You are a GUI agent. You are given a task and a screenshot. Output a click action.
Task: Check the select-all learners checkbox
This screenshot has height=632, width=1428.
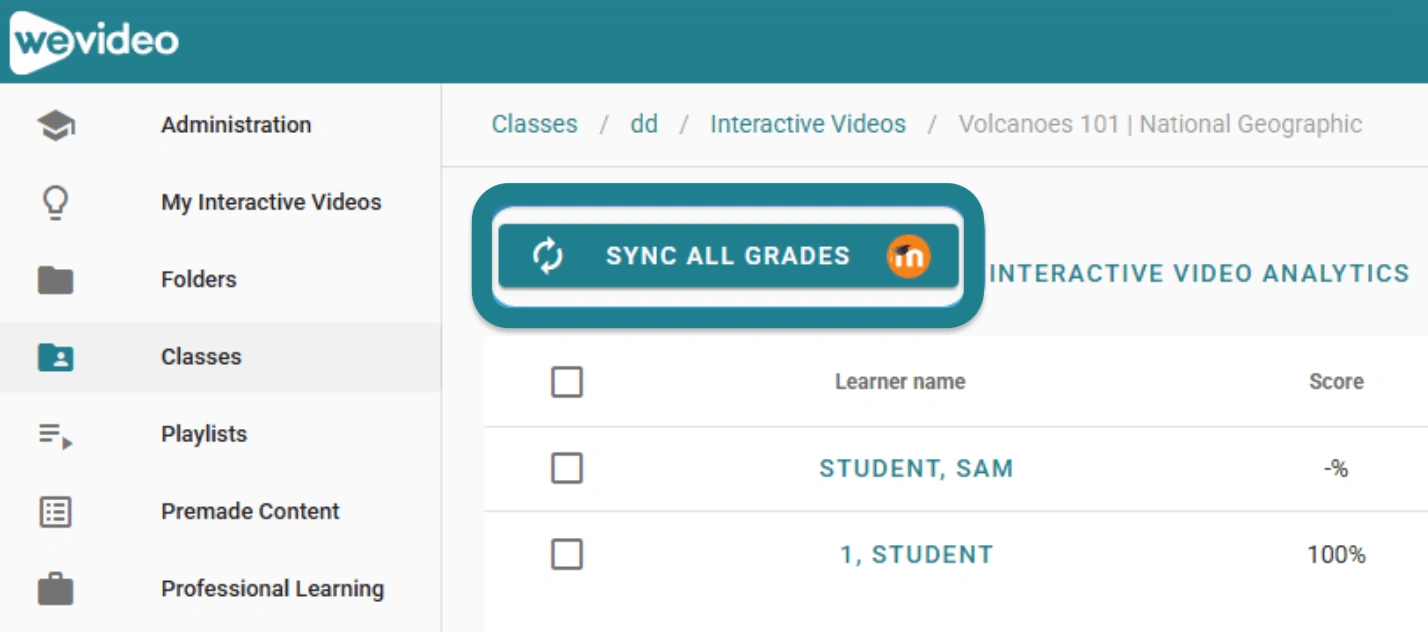[x=567, y=382]
